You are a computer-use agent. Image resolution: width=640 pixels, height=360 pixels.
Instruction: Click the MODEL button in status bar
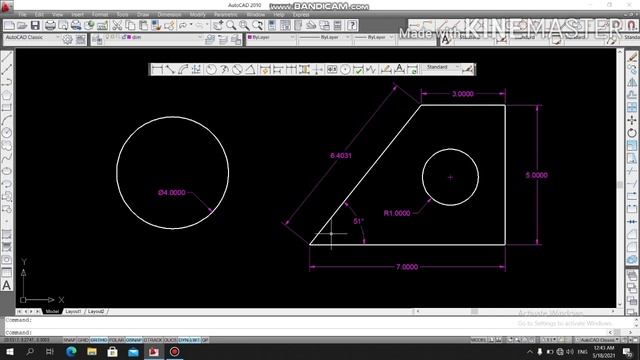coord(478,340)
